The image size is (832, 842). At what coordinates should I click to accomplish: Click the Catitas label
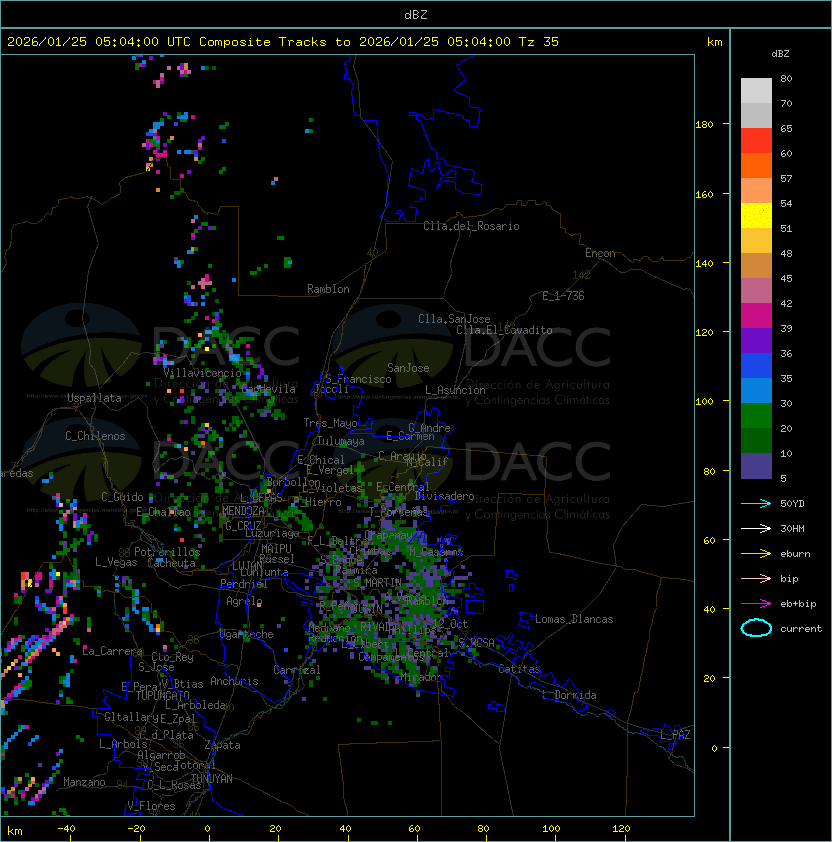[519, 669]
